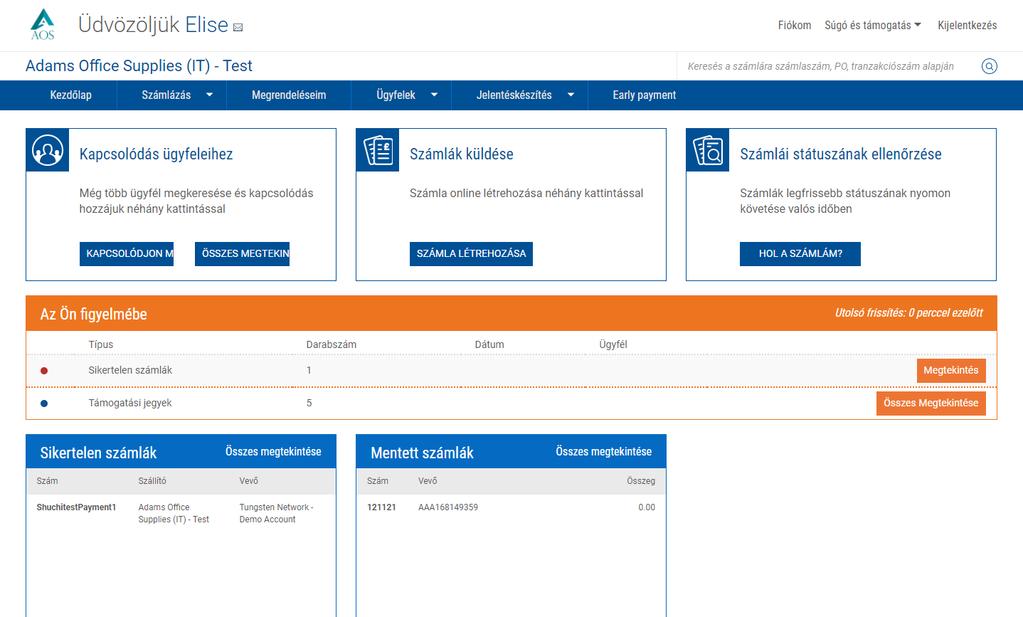
Task: Go to Kezdőlap tab
Action: pyautogui.click(x=71, y=95)
